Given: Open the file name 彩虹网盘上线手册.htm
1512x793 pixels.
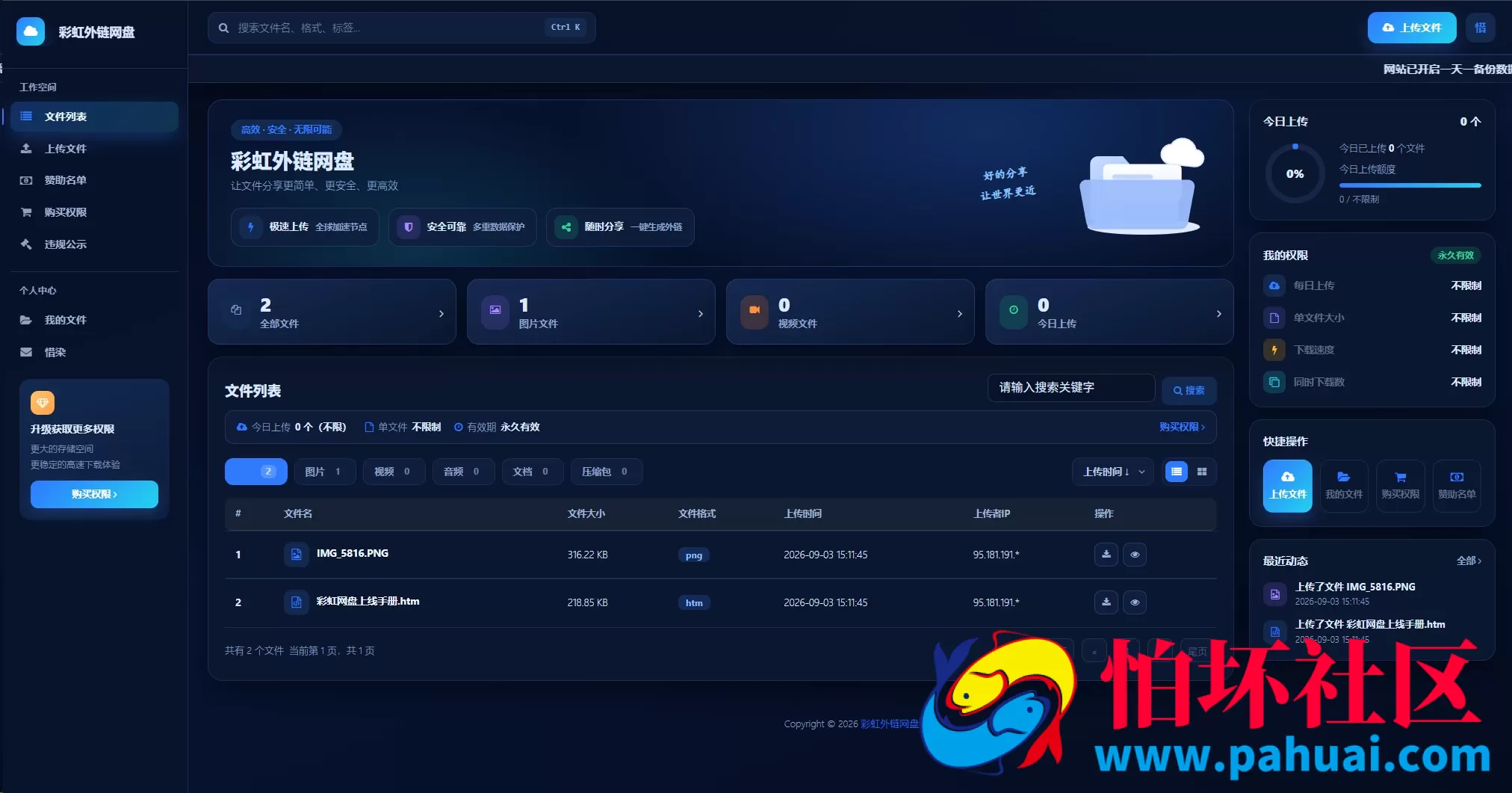Looking at the screenshot, I should tap(368, 602).
